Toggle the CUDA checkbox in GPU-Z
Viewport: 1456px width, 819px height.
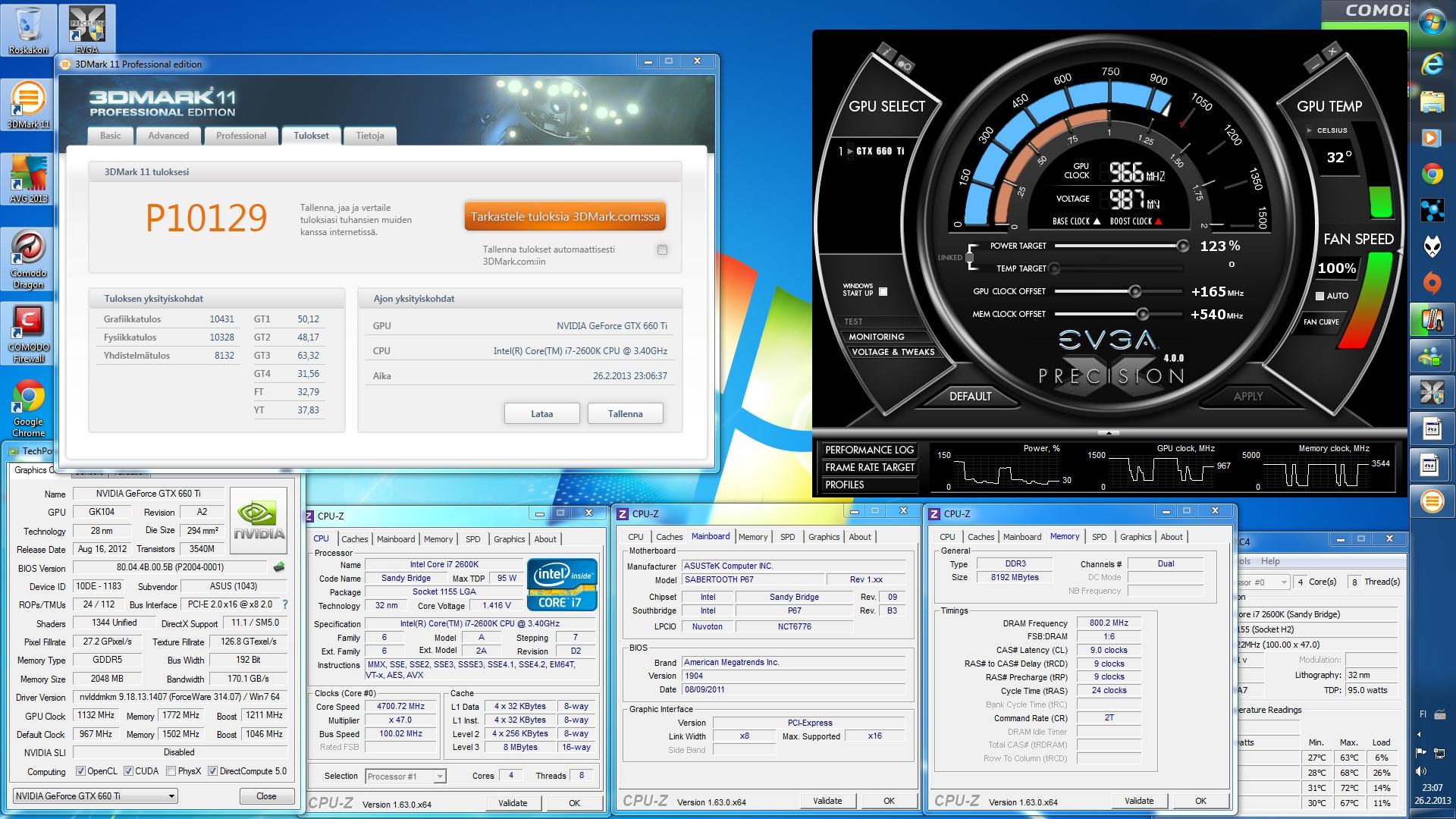point(128,771)
